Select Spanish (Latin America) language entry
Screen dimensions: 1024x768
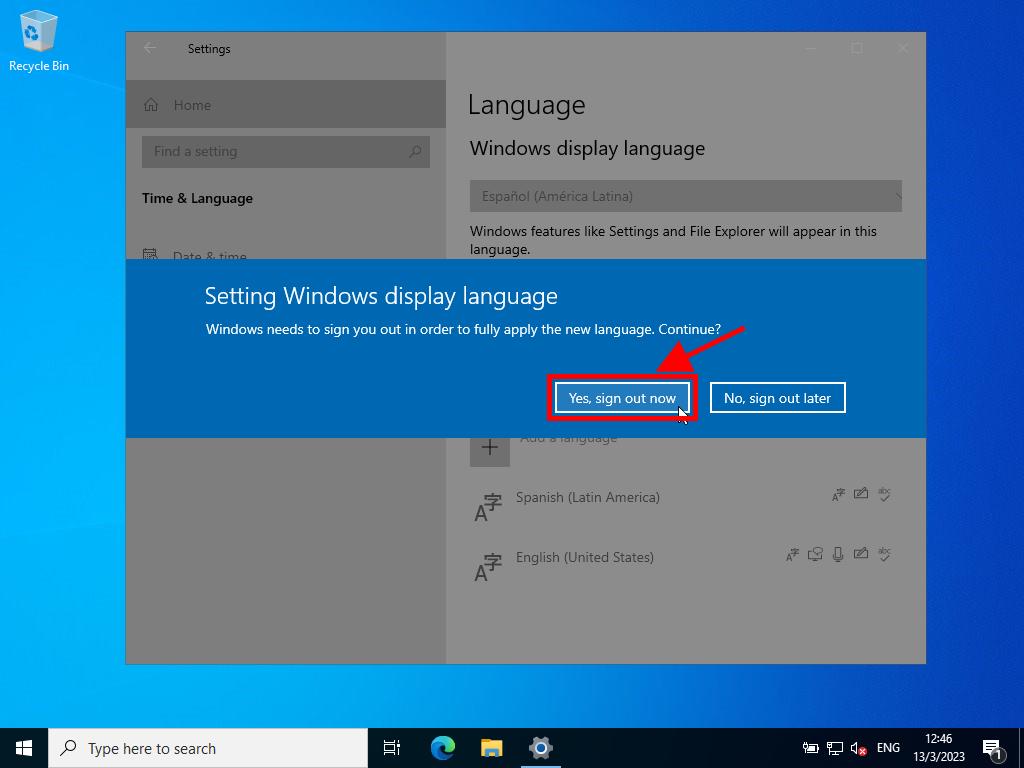pyautogui.click(x=587, y=498)
